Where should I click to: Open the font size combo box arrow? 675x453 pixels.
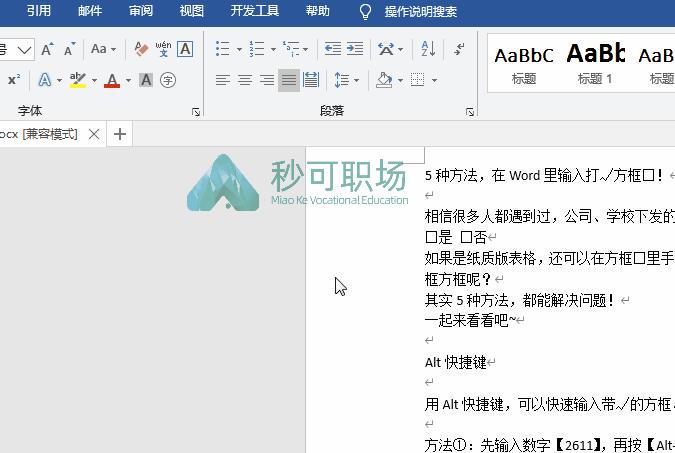pos(25,50)
